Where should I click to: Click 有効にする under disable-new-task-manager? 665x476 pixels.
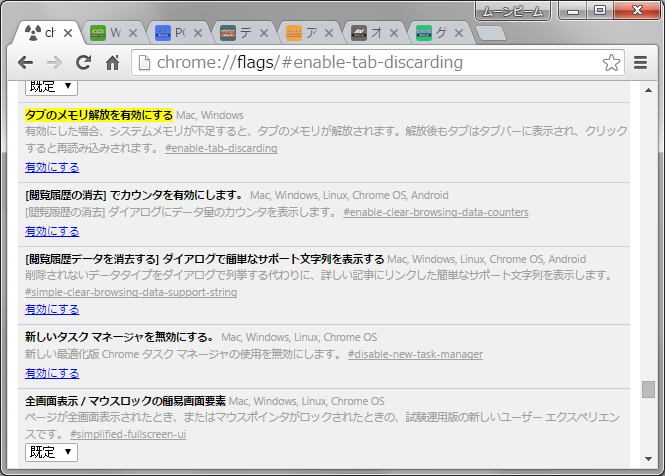52,373
